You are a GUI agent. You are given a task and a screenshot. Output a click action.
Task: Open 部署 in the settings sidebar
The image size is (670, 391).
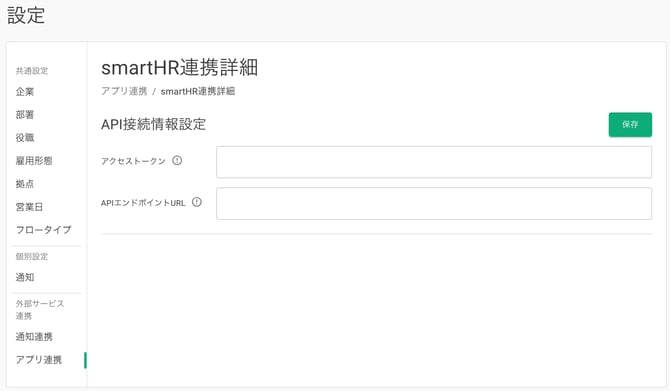pos(25,115)
